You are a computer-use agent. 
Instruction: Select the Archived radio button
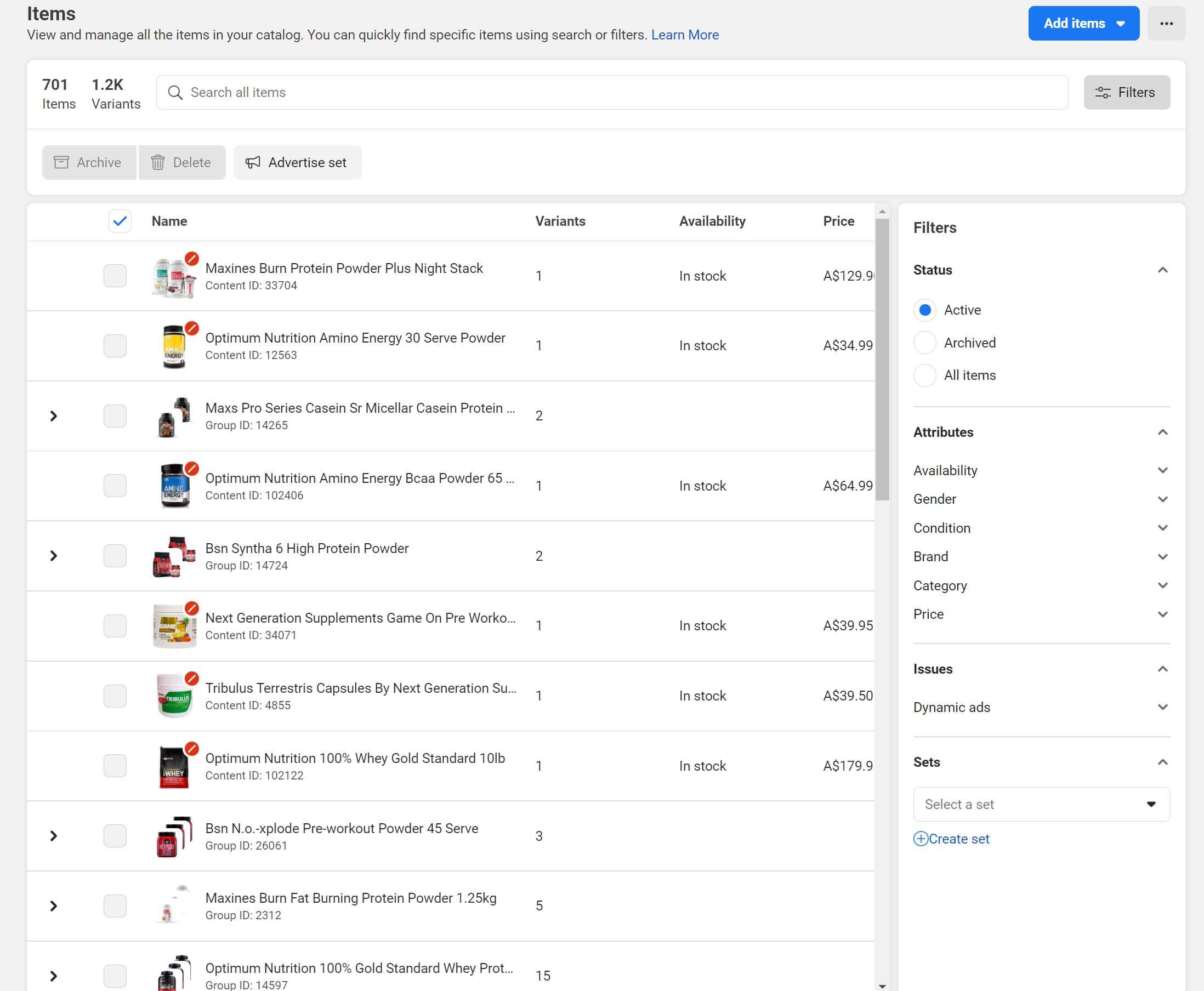click(925, 342)
